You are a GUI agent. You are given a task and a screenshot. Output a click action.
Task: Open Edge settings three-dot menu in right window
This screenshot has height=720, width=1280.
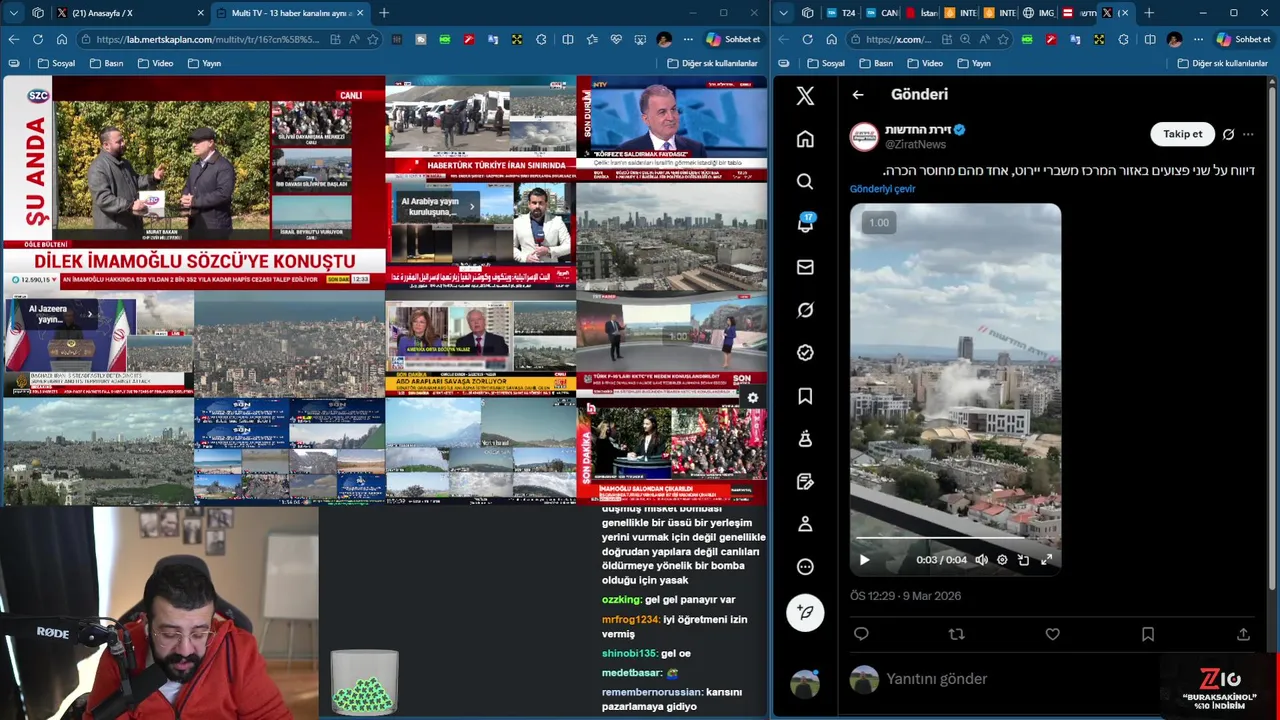click(x=1198, y=39)
